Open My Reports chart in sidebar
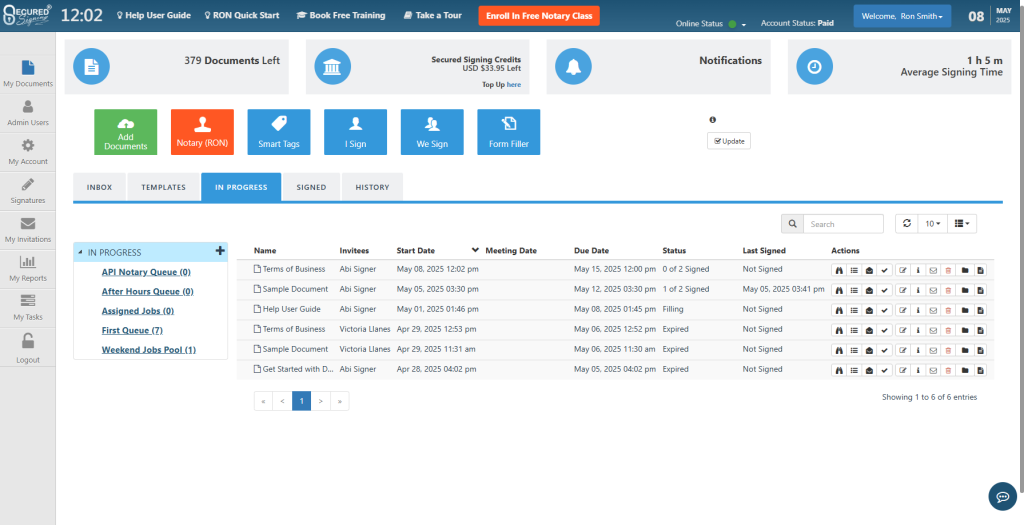This screenshot has height=525, width=1024. [x=27, y=268]
